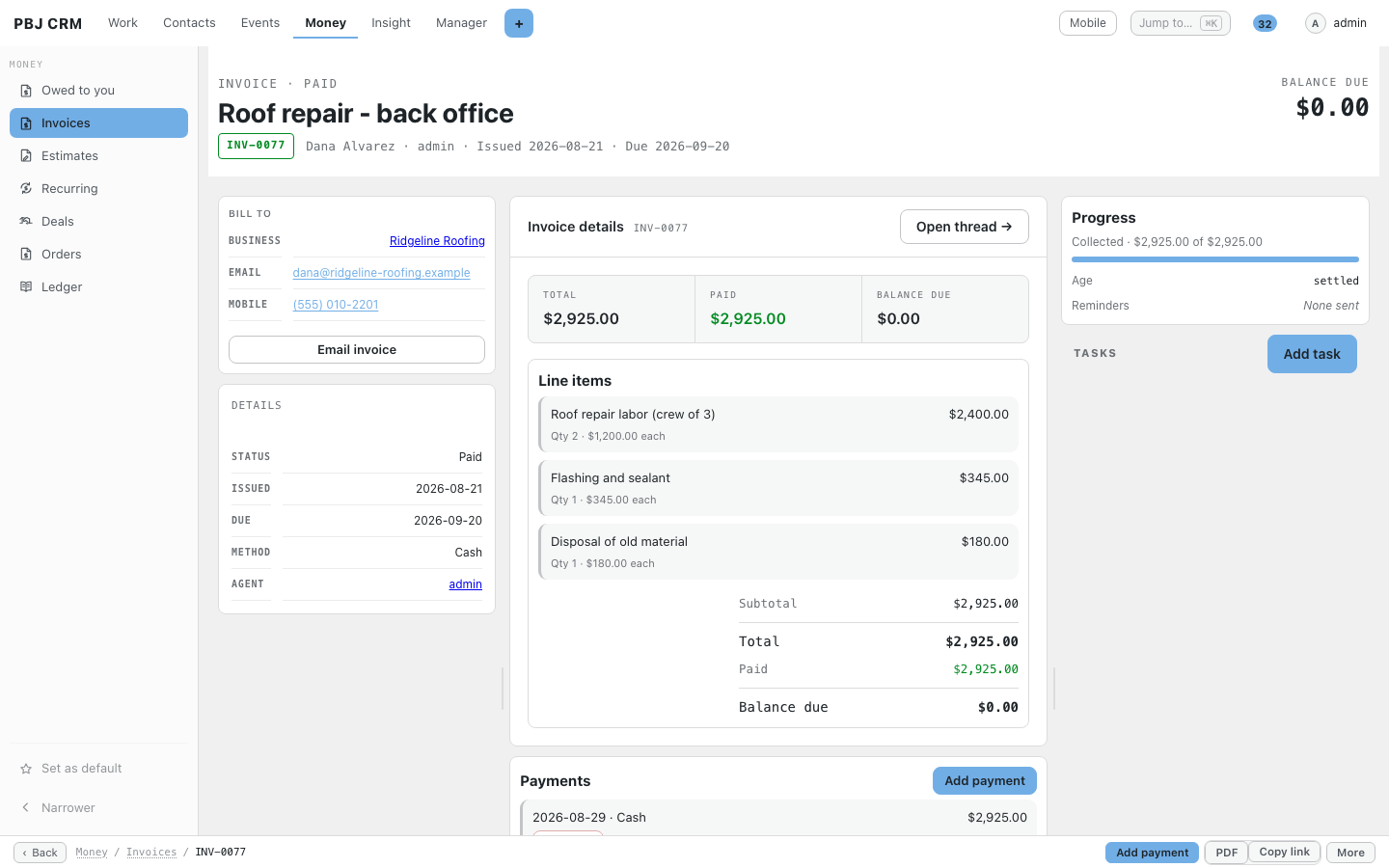Click the Money breadcrumb link

point(92,853)
